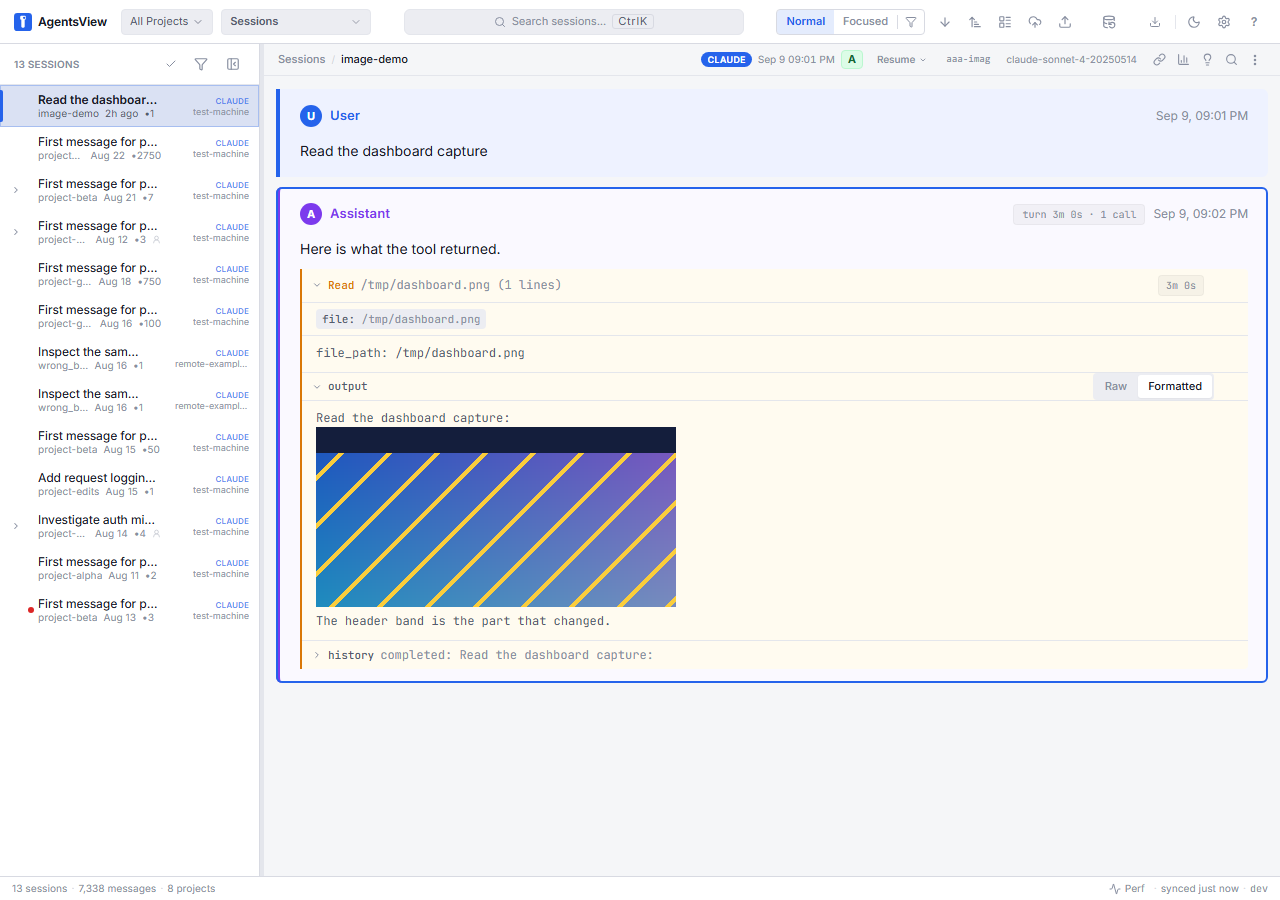Viewport: 1280px width, 900px height.
Task: Open the Sessions view dropdown
Action: [295, 21]
